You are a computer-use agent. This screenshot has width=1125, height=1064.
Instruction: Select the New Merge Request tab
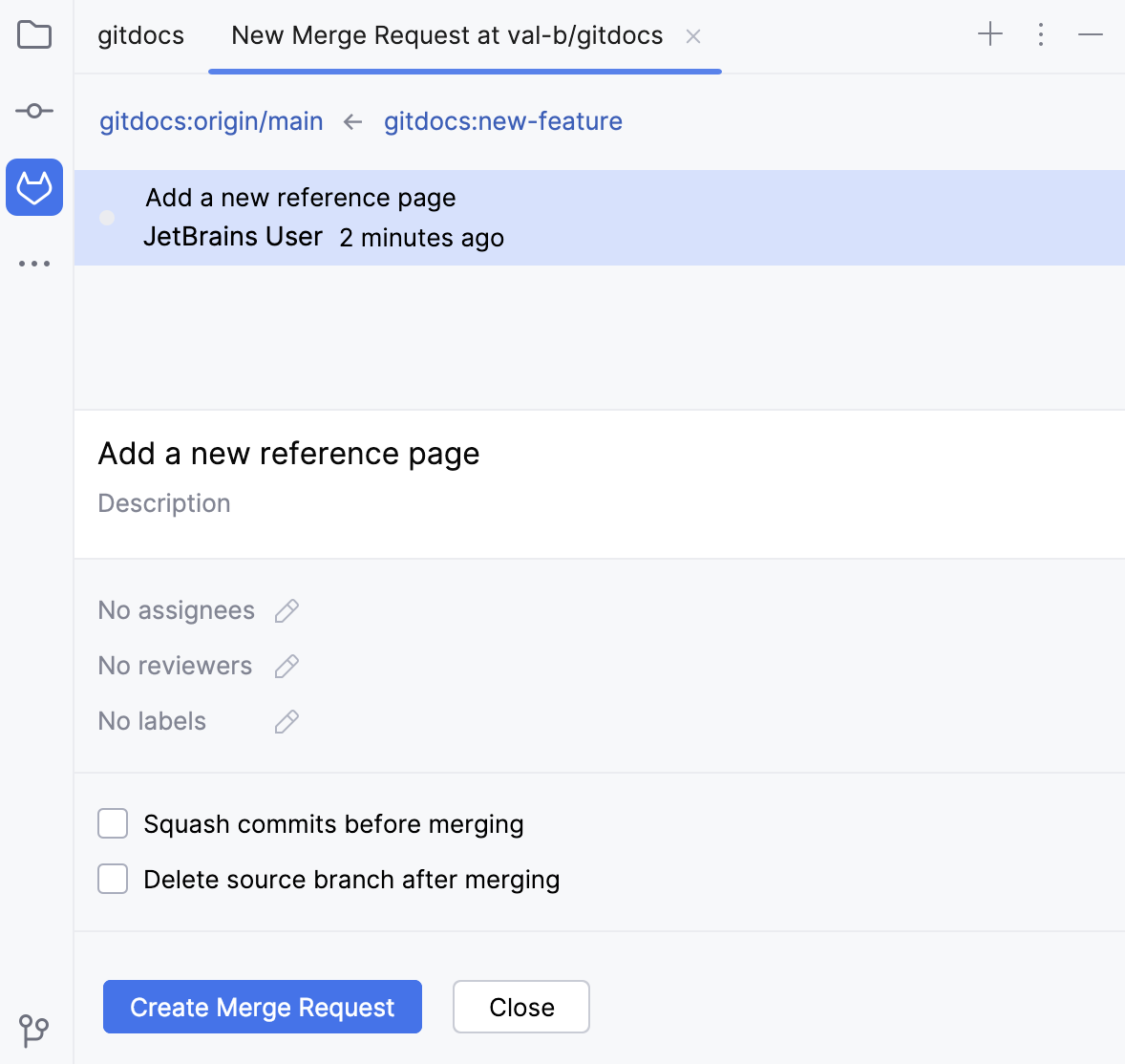point(445,35)
